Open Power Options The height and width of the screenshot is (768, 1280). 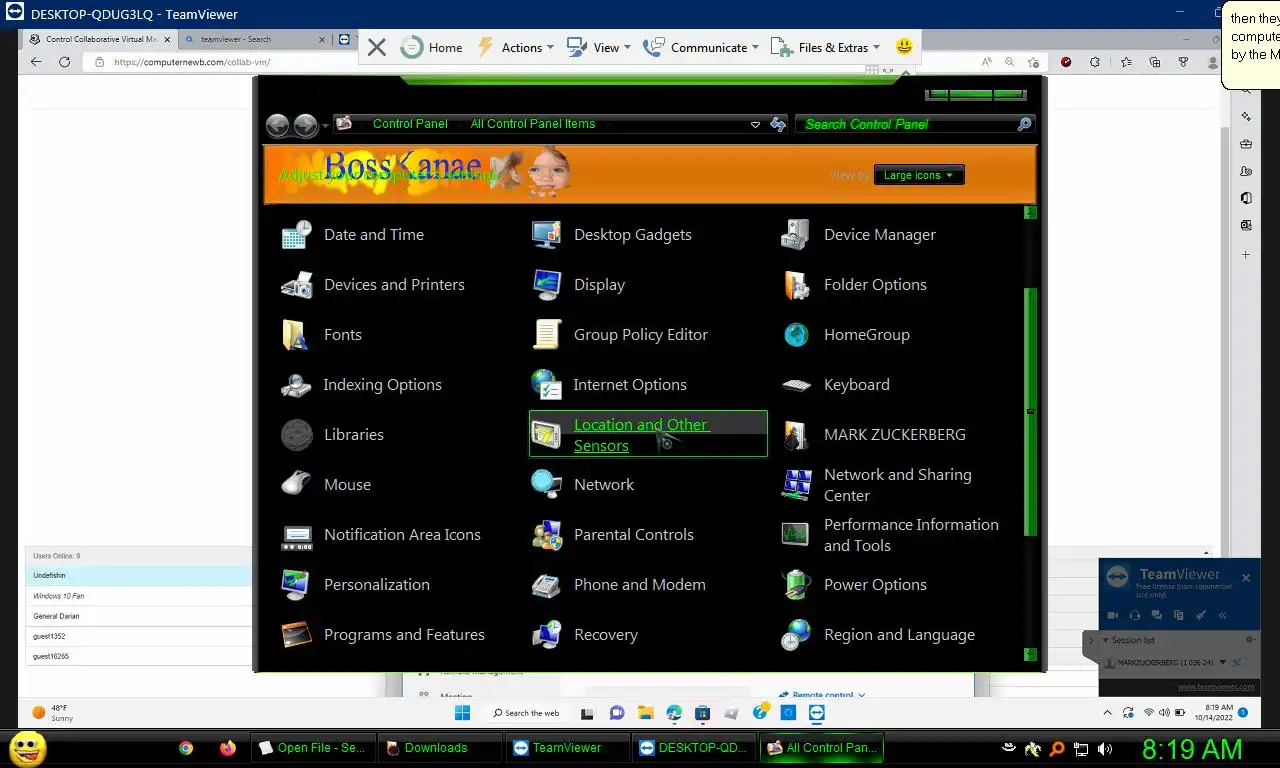tap(853, 585)
